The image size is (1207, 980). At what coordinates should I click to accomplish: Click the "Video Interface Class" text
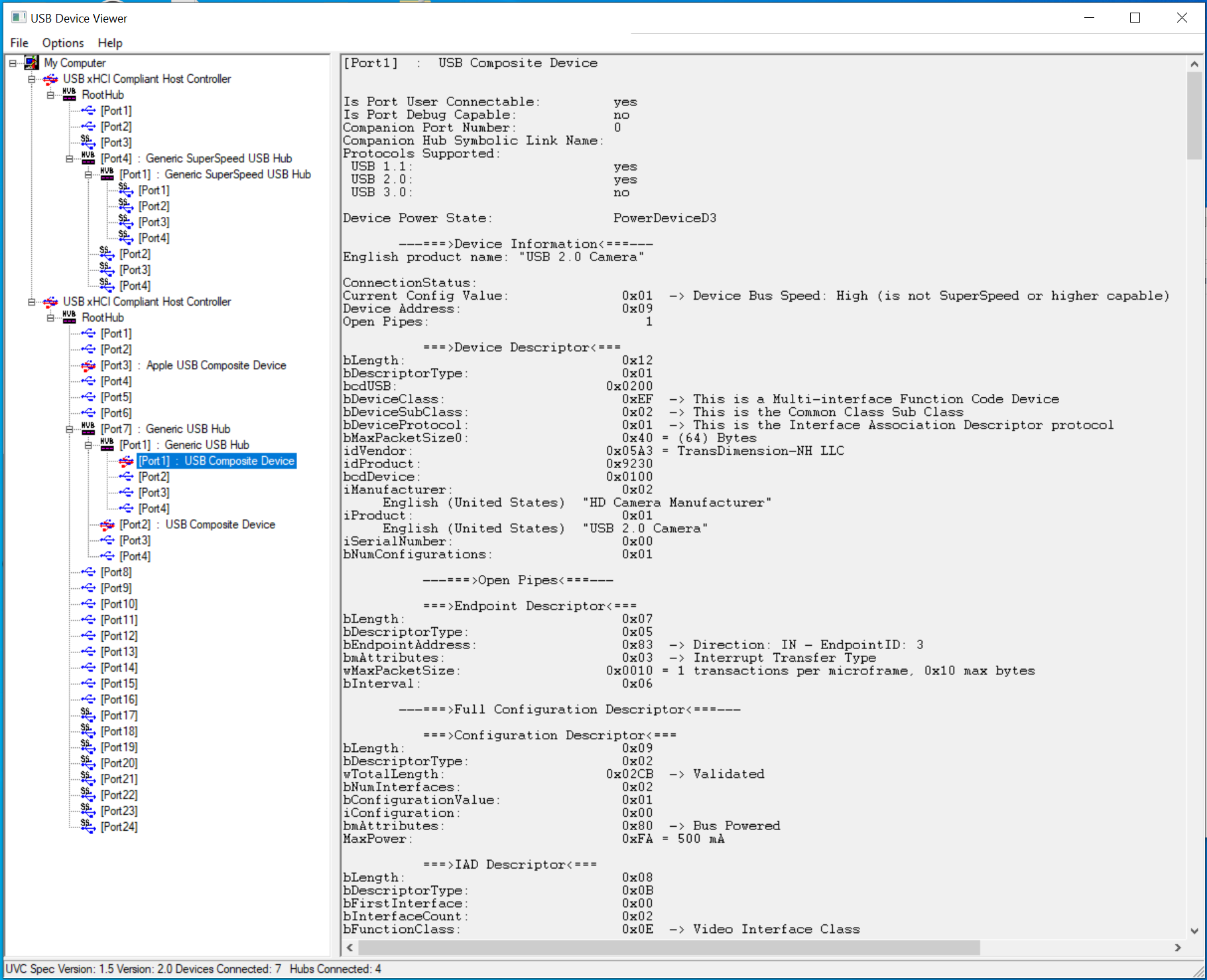(x=777, y=929)
